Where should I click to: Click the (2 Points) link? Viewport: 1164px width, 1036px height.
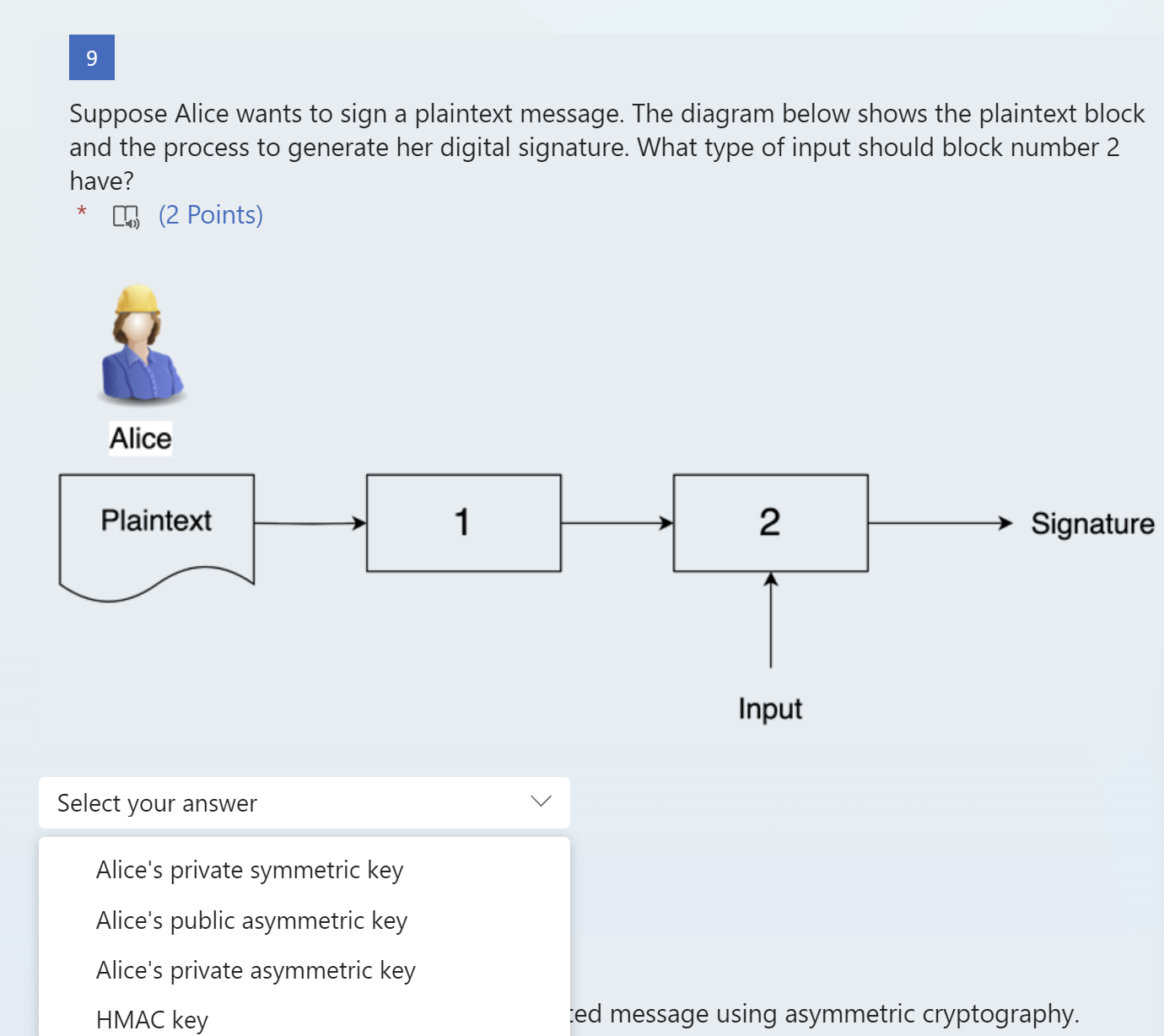pyautogui.click(x=210, y=214)
